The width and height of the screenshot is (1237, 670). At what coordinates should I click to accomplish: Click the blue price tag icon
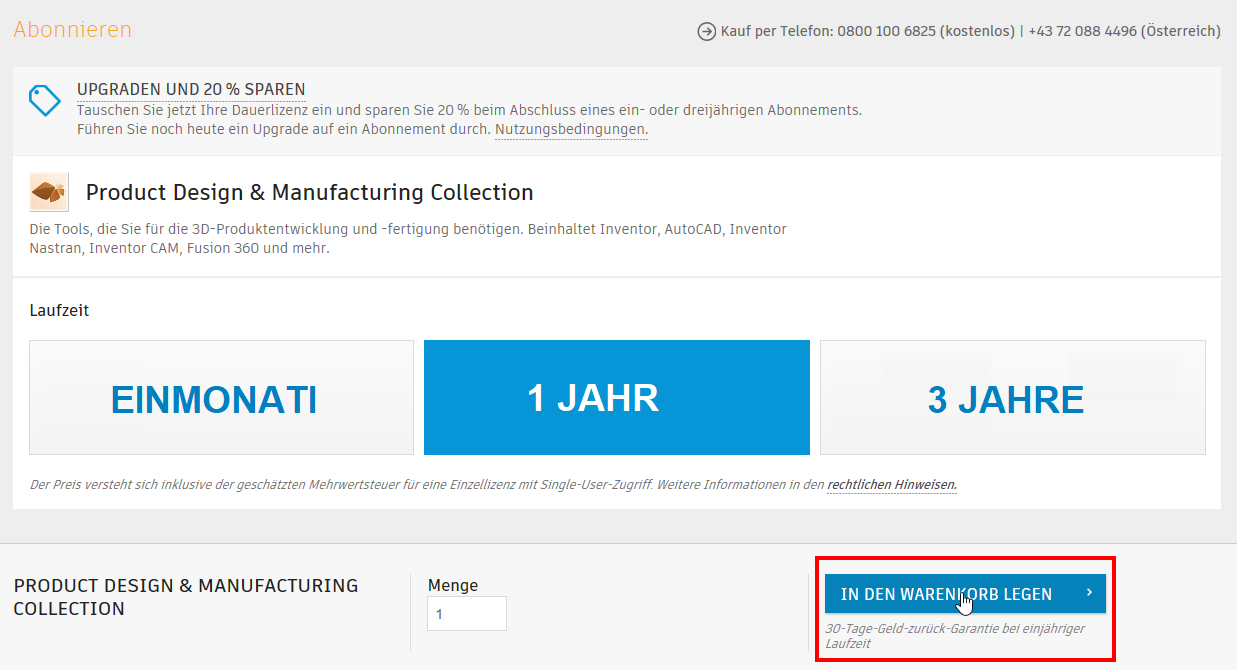[45, 101]
